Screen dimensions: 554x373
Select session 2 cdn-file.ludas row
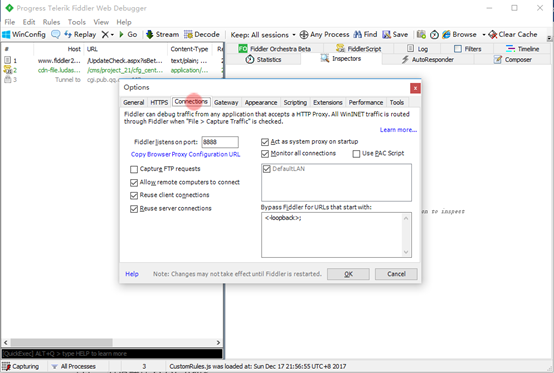click(112, 70)
